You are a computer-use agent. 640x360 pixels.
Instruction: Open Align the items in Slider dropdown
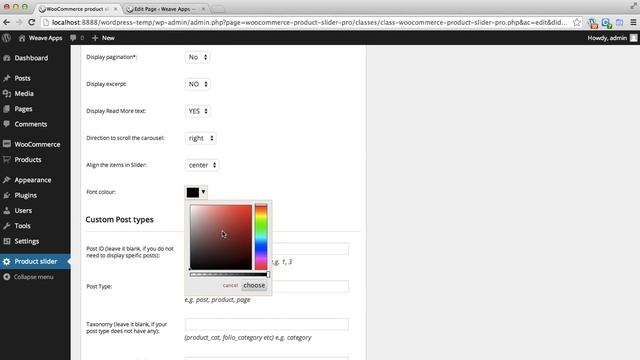(x=202, y=165)
